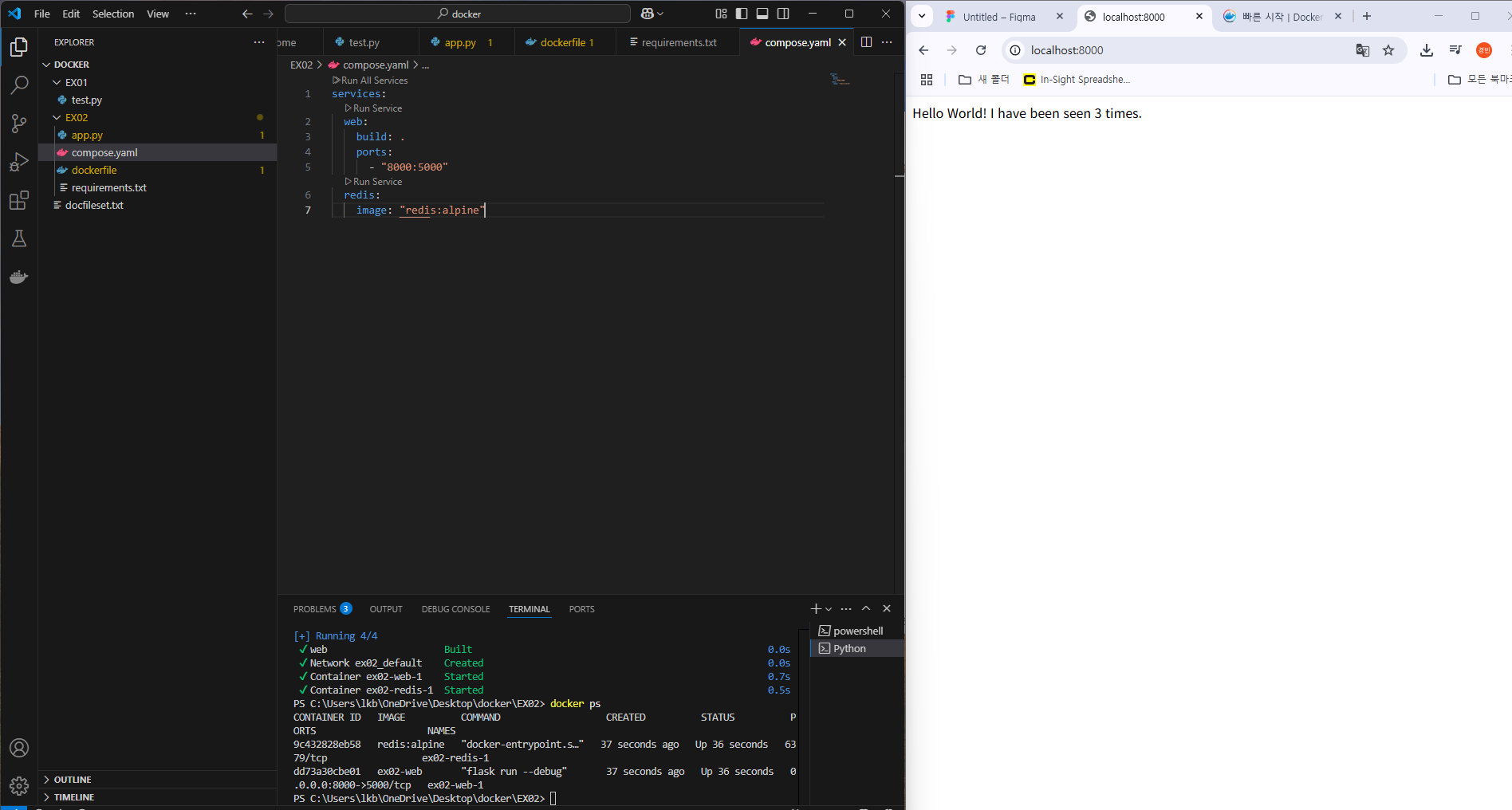Viewport: 1512px width, 810px height.
Task: Show the PORTS panel tab
Action: click(x=581, y=609)
